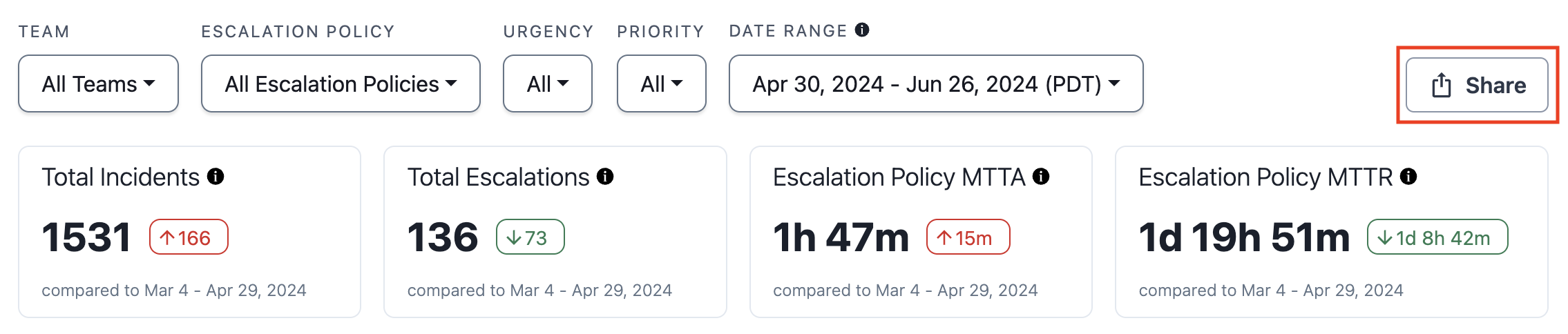Open the Apr 30 - Jun 26 date range picker
Screen dimensions: 1568x334
(x=936, y=83)
